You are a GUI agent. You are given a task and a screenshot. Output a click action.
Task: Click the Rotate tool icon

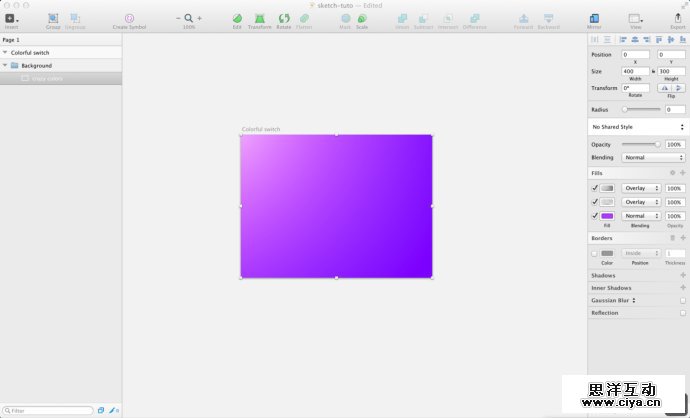pyautogui.click(x=284, y=19)
